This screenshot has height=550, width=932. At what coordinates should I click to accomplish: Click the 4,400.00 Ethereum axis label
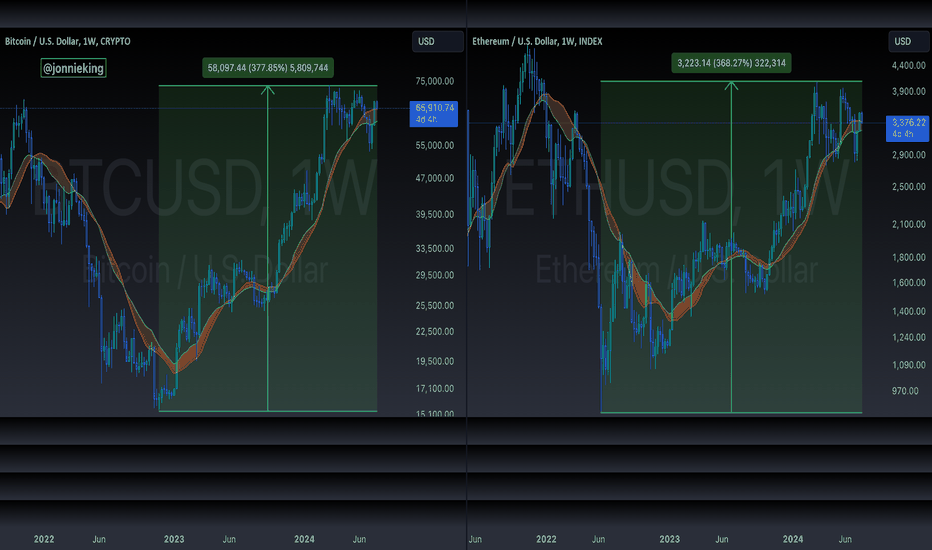pos(909,65)
